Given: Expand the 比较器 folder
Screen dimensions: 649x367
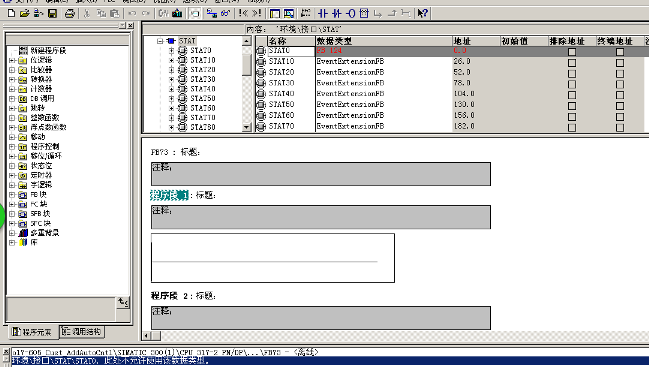Looking at the screenshot, I should pos(12,70).
